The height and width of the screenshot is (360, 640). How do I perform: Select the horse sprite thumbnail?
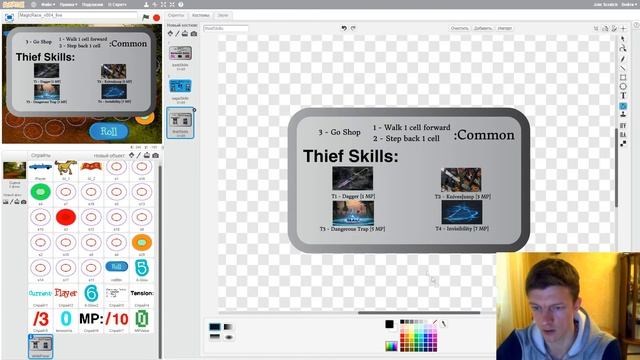click(x=66, y=167)
